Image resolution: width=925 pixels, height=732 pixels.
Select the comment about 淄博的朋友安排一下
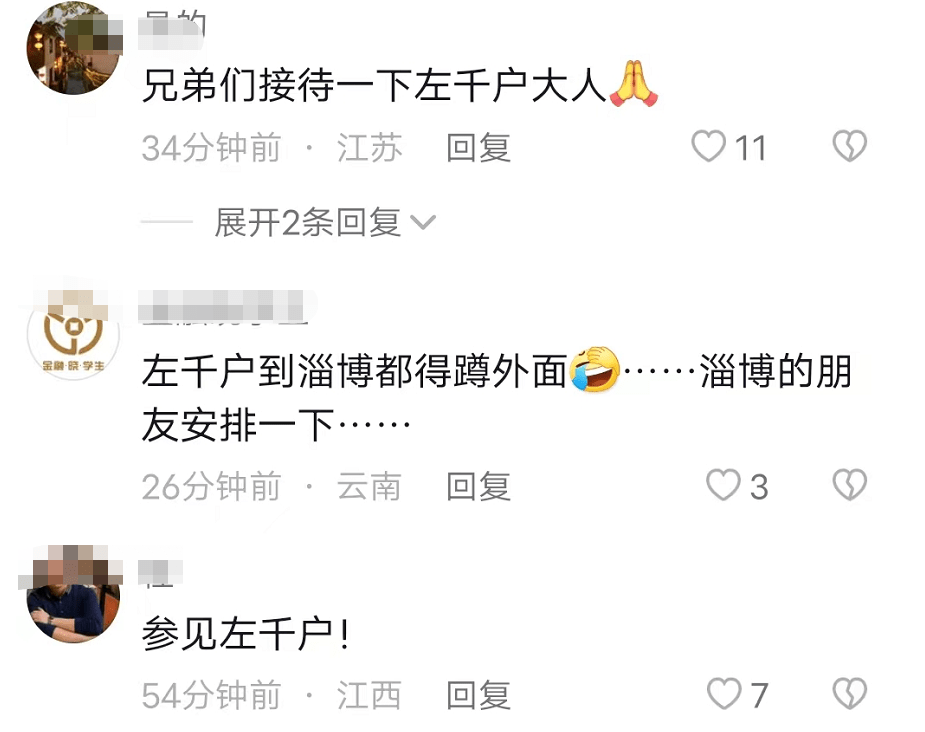coord(497,398)
